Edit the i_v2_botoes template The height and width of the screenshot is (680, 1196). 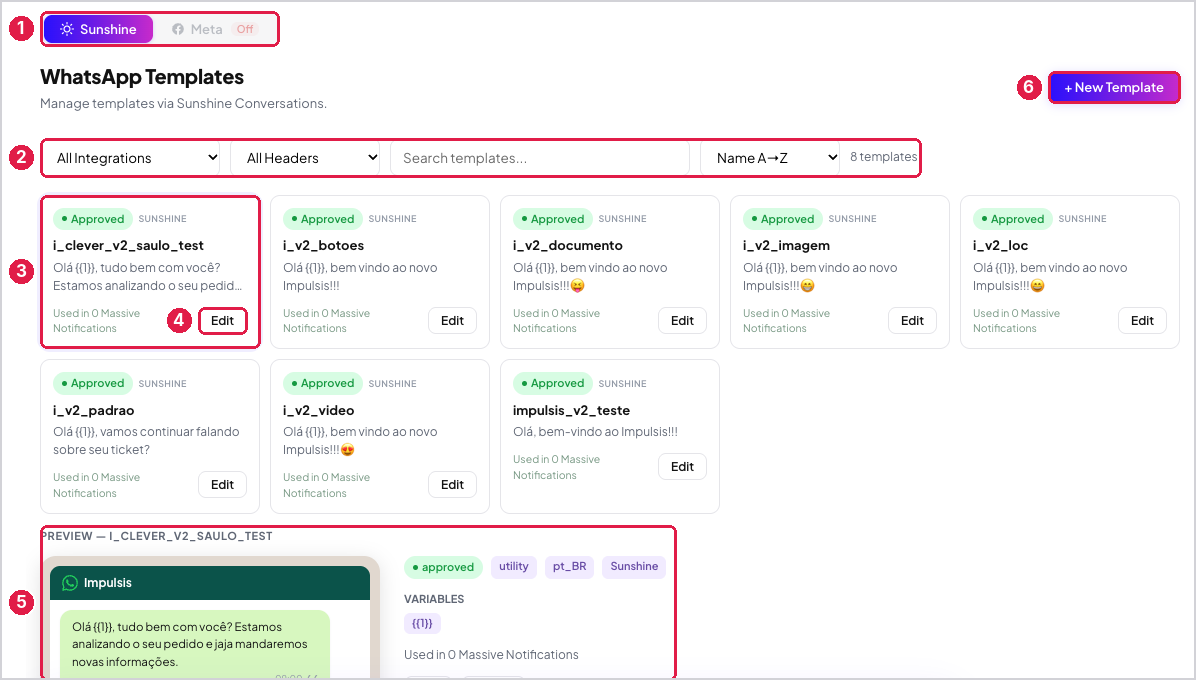click(x=452, y=321)
